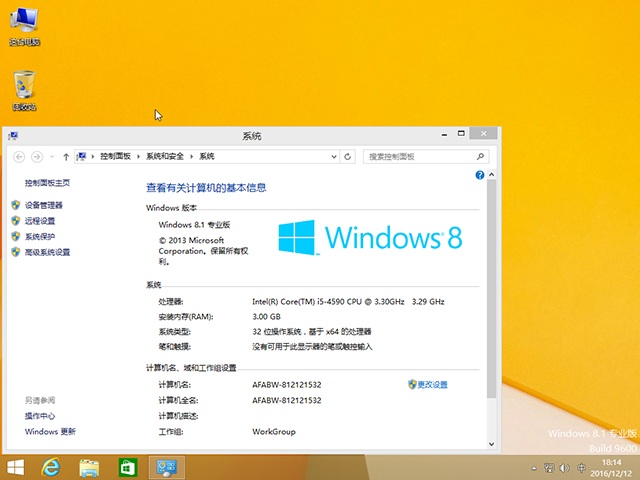Click the shield icon beside 系统保护
Image resolution: width=640 pixels, height=480 pixels.
pyautogui.click(x=16, y=236)
